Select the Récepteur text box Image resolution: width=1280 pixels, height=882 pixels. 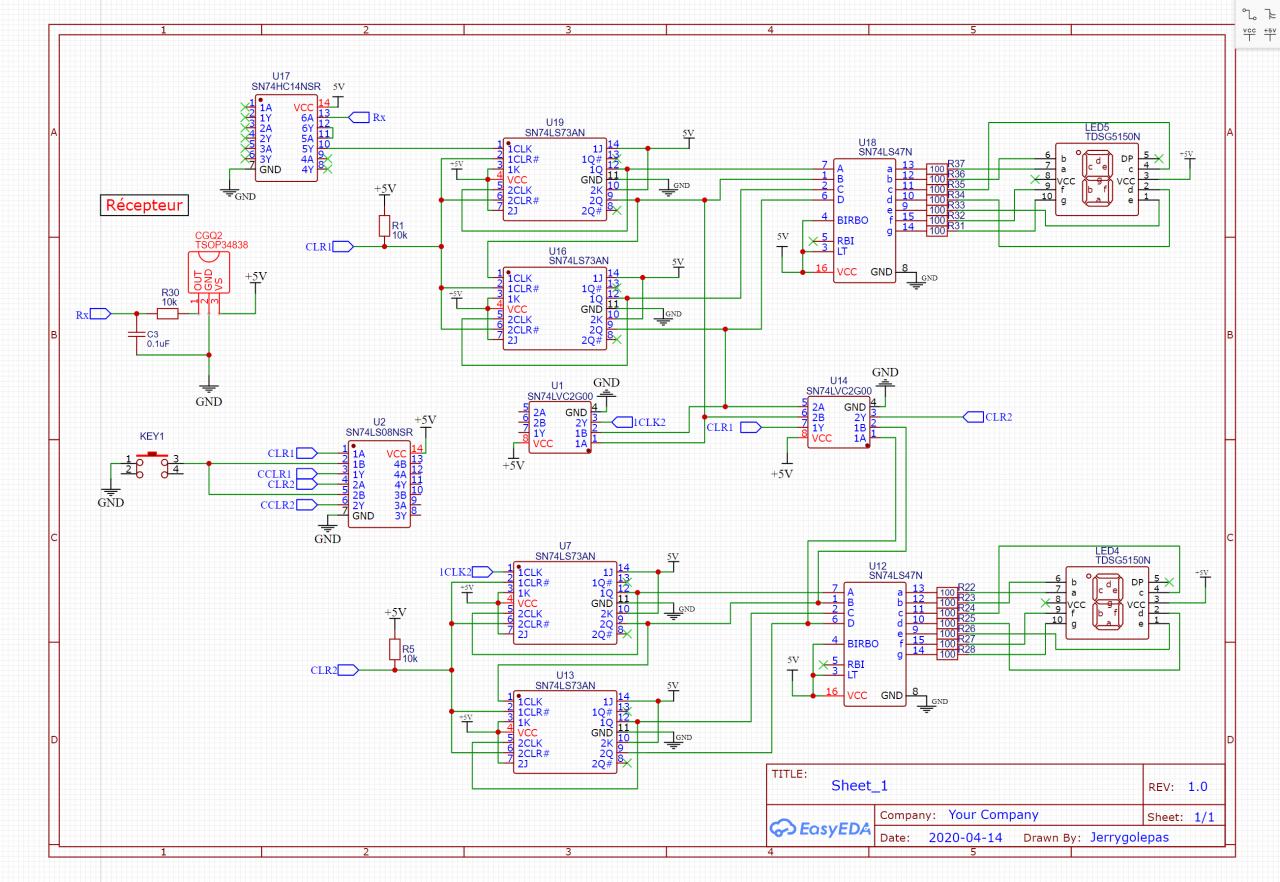tap(145, 205)
